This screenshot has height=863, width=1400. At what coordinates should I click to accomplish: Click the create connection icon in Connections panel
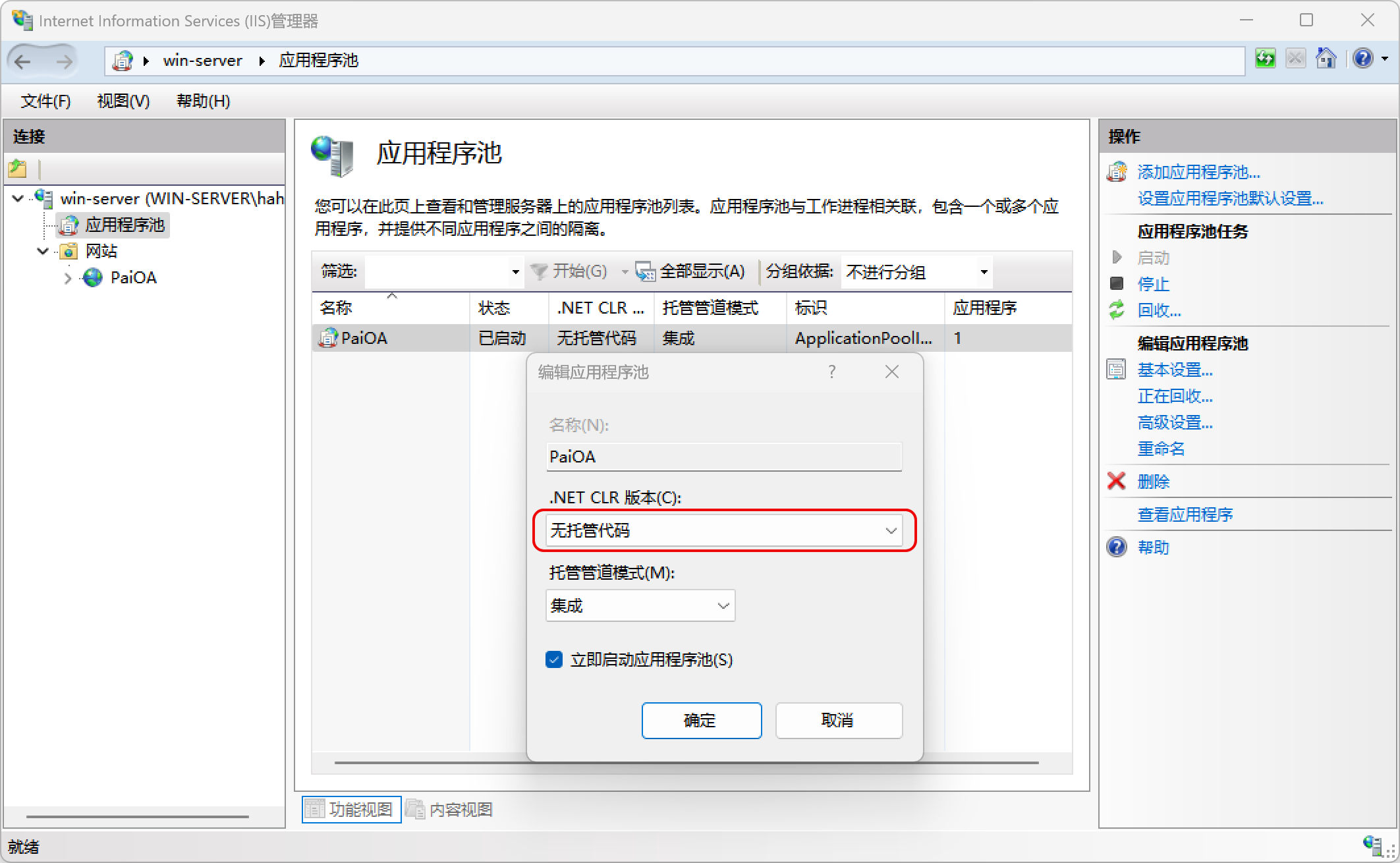pos(18,169)
